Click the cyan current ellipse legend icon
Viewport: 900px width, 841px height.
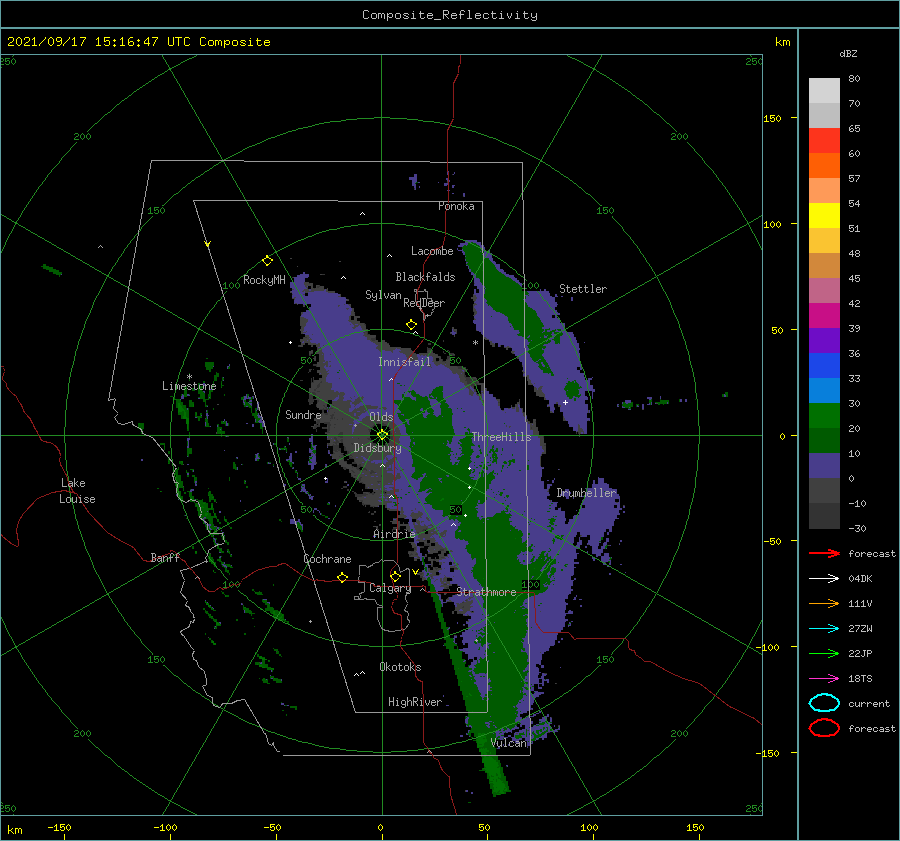(824, 703)
